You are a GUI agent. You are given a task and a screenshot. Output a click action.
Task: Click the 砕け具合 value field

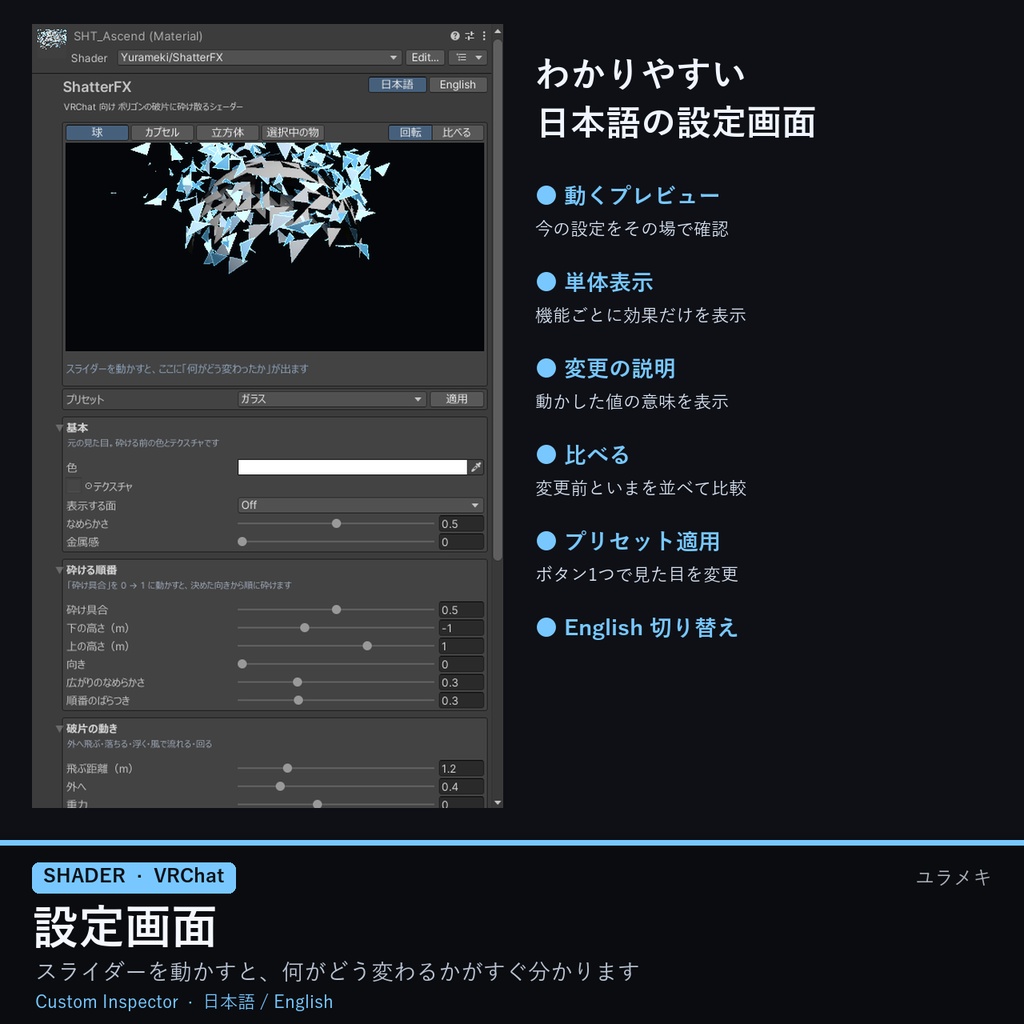coord(461,610)
